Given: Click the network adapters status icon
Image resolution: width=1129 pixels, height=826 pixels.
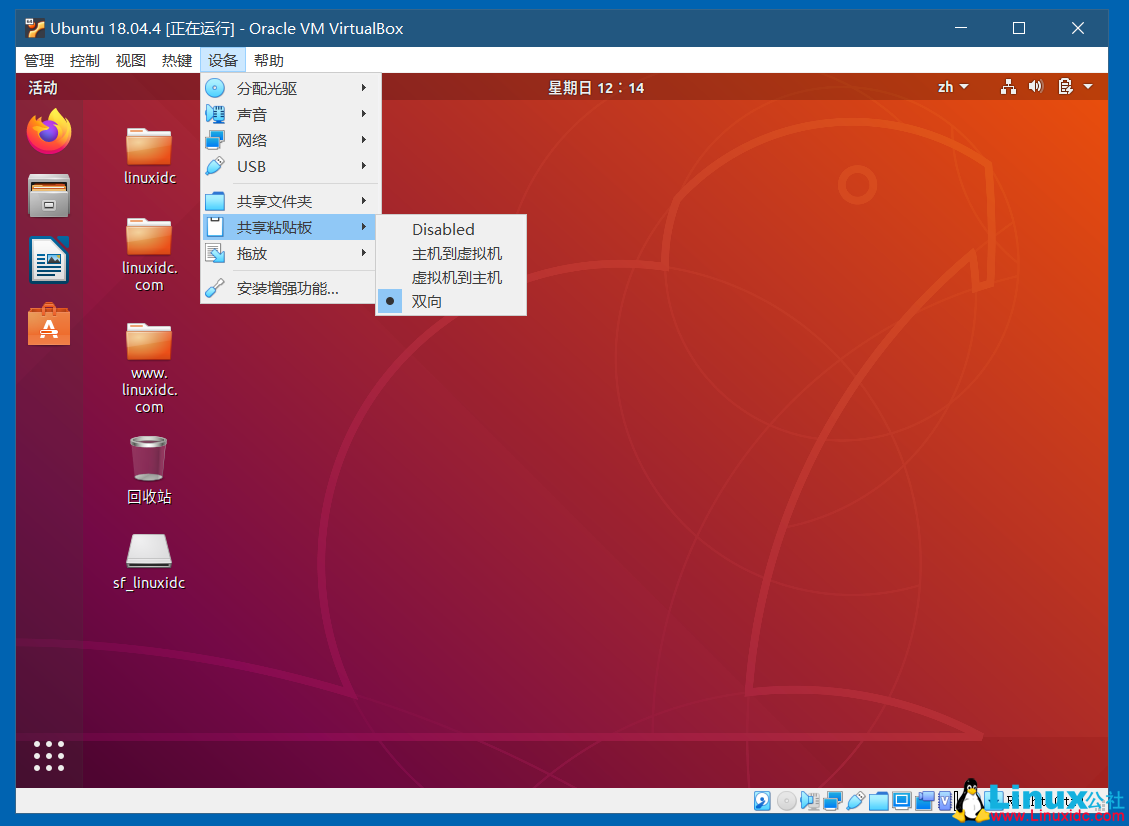Looking at the screenshot, I should pos(833,800).
